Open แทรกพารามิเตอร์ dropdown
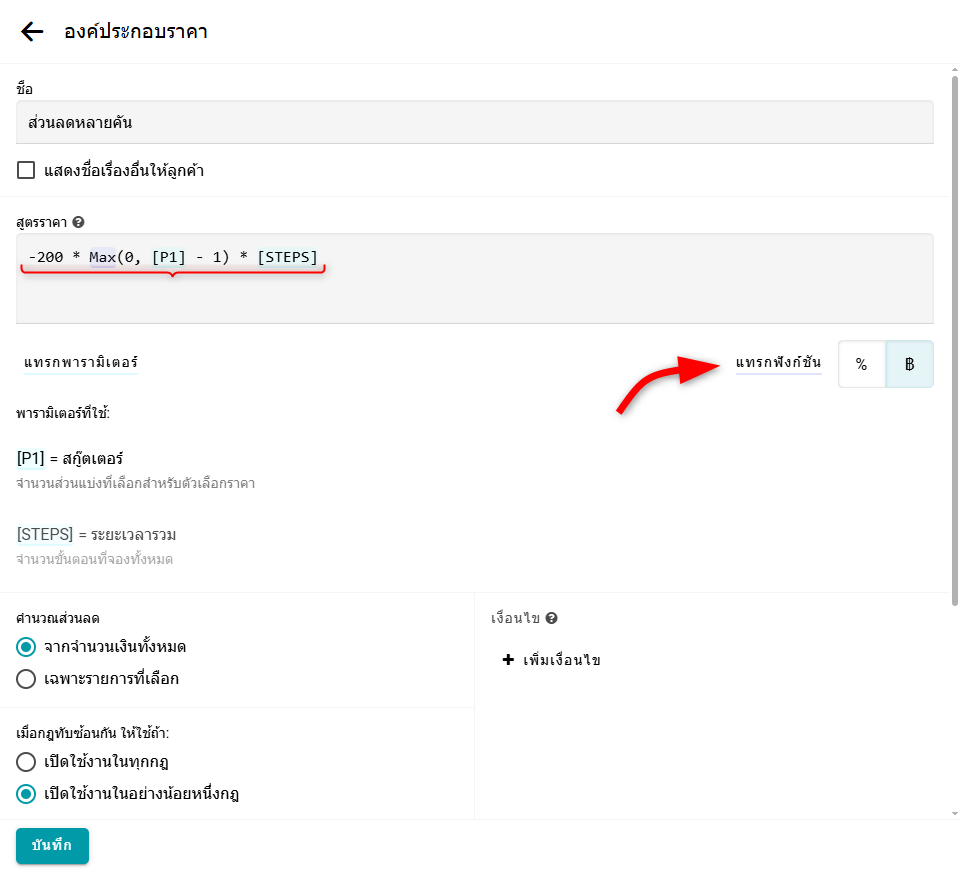The width and height of the screenshot is (959, 872). coord(80,362)
